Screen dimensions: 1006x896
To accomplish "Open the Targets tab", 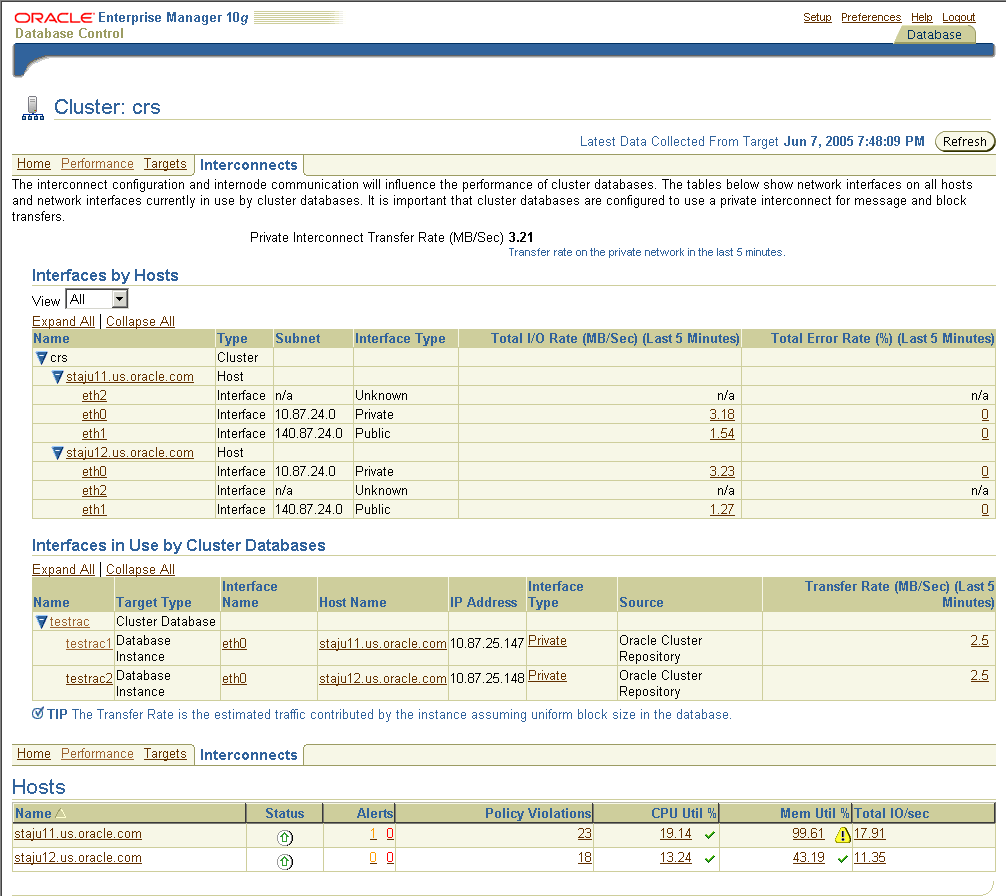I will click(x=165, y=163).
